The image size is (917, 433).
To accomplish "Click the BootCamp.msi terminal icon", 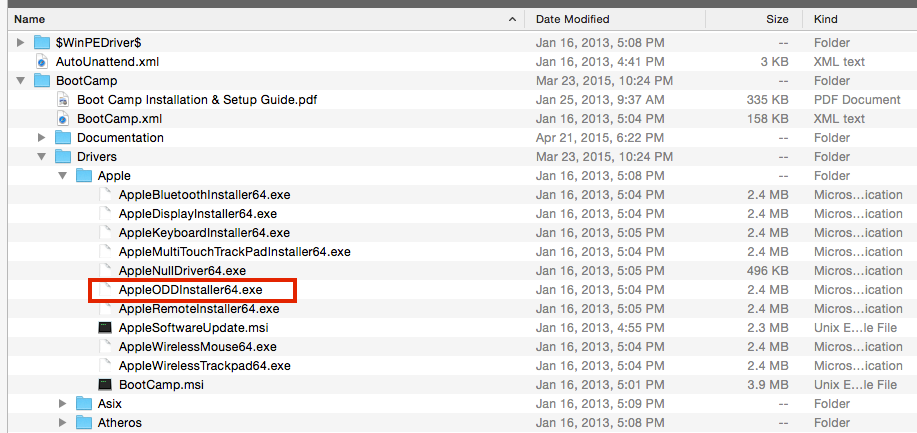I will point(105,384).
